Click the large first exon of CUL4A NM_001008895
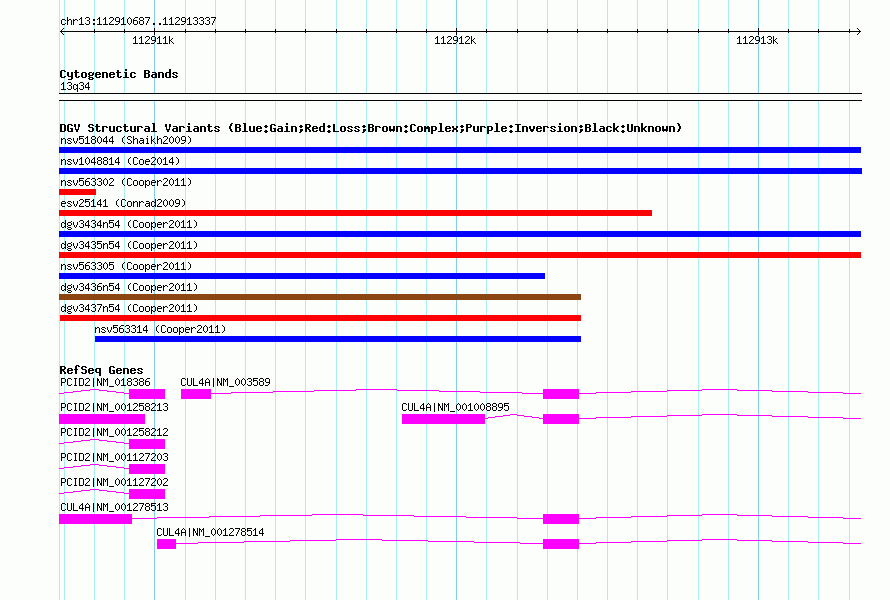 tap(443, 419)
